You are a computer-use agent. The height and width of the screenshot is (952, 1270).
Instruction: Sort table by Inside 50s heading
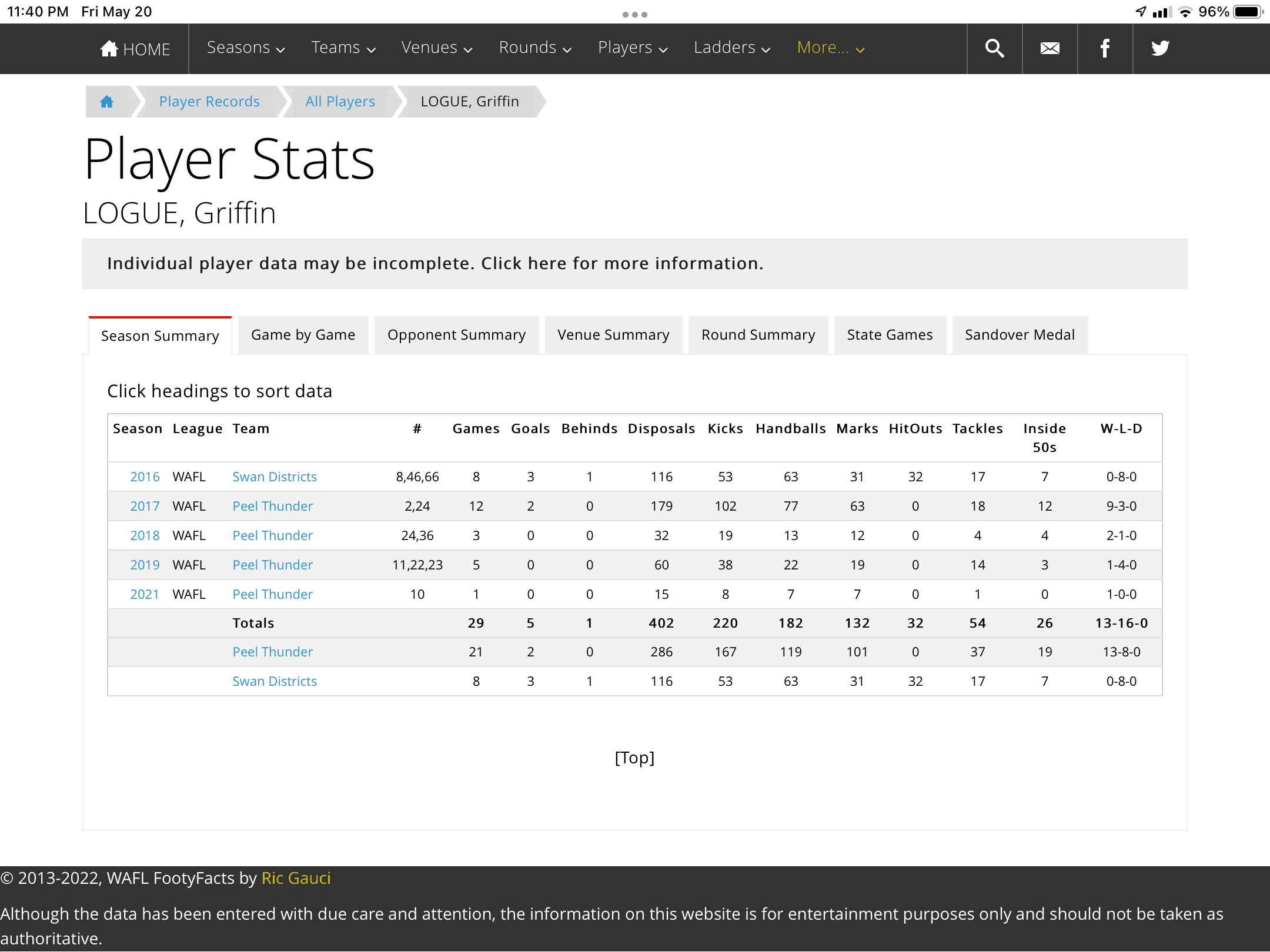(x=1045, y=438)
